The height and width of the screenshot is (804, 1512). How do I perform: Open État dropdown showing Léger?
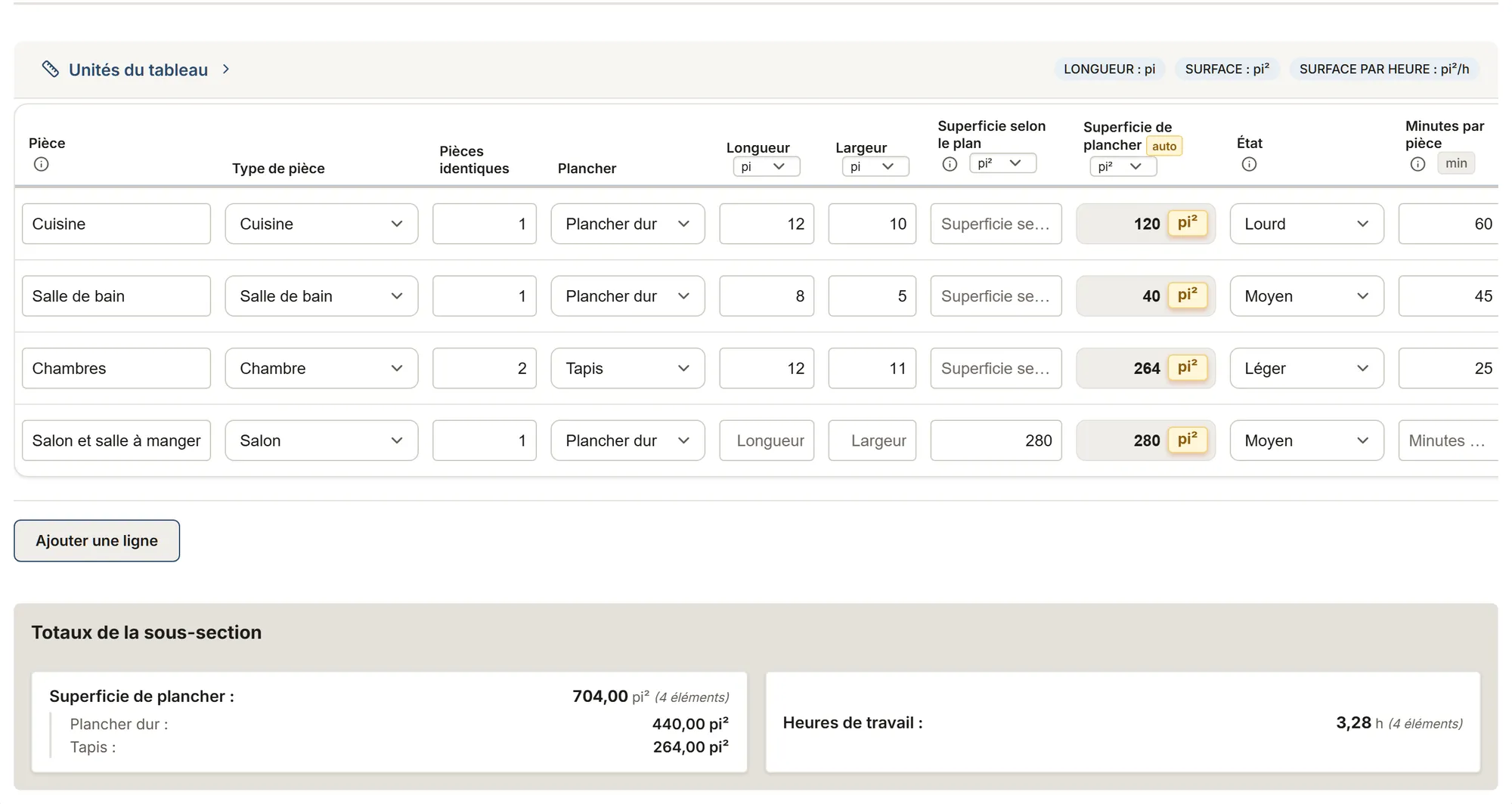pos(1306,369)
